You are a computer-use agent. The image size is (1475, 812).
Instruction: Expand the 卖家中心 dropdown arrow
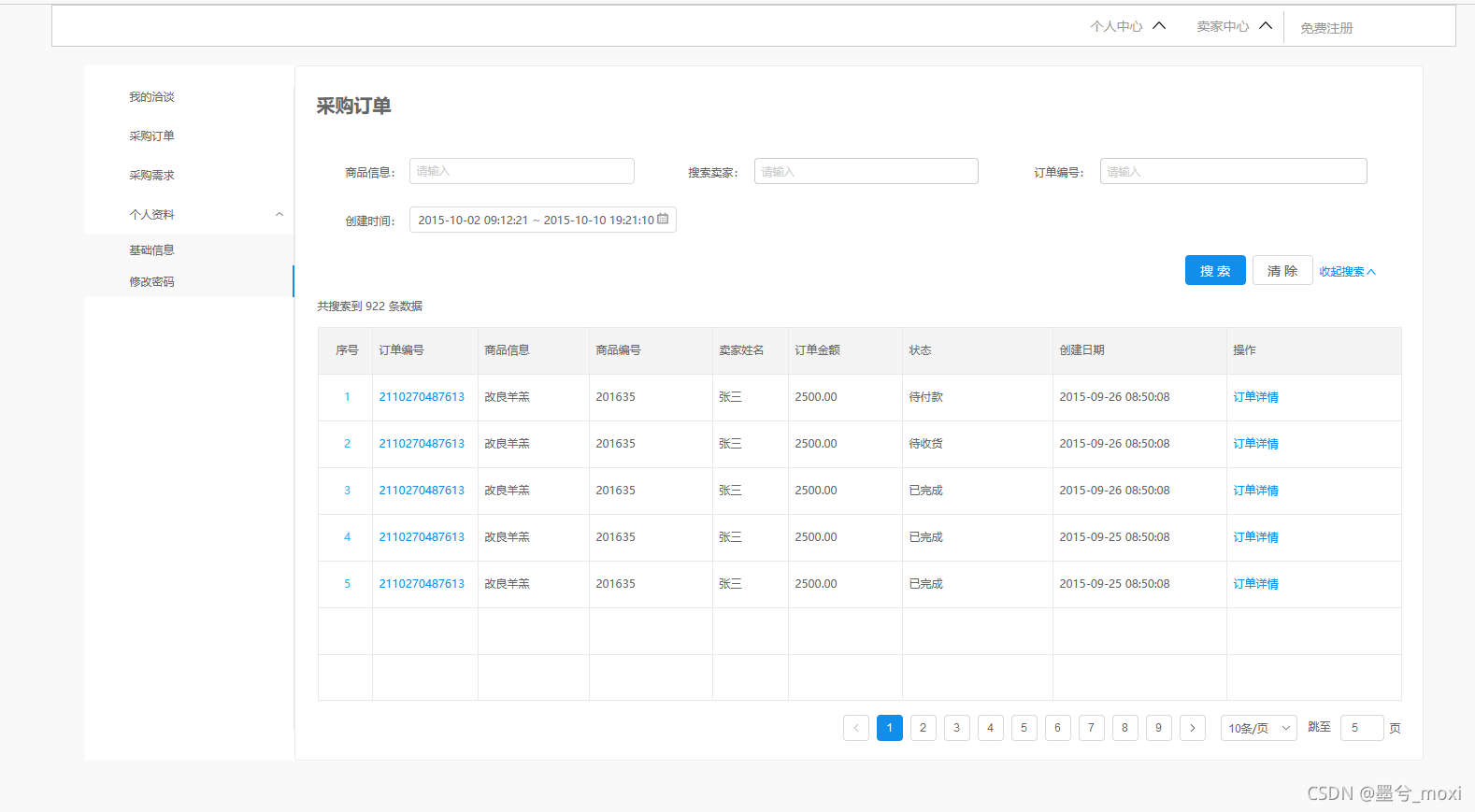pos(1266,26)
